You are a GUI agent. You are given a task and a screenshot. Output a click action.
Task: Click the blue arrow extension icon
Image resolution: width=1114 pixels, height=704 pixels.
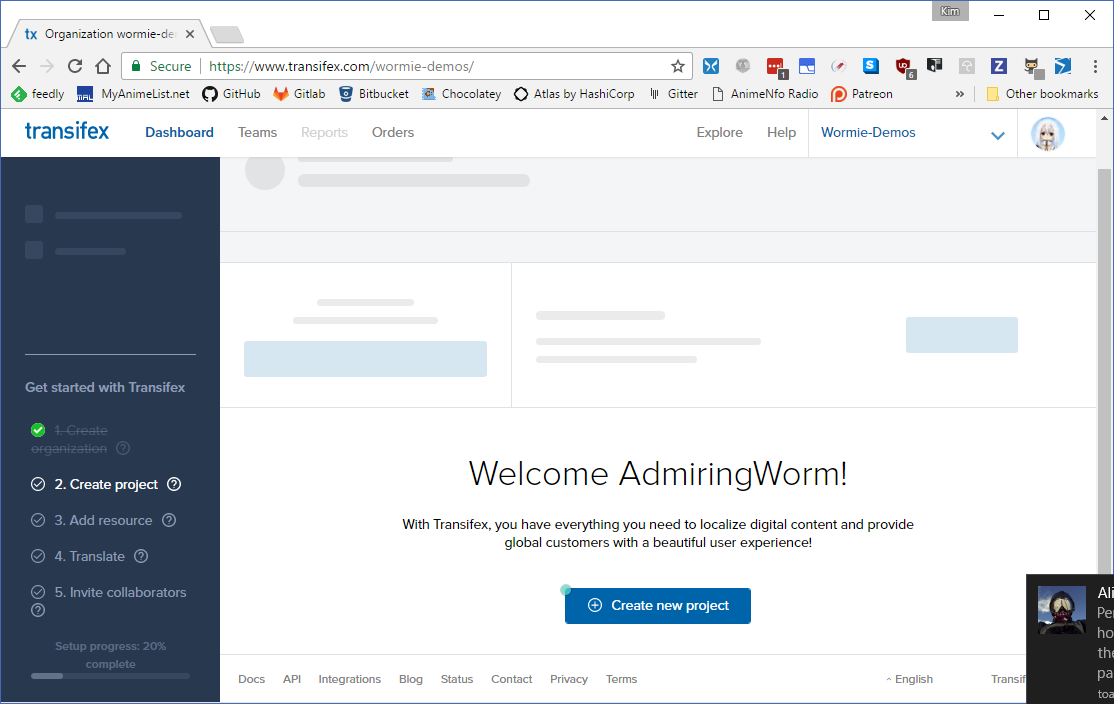pos(1063,66)
